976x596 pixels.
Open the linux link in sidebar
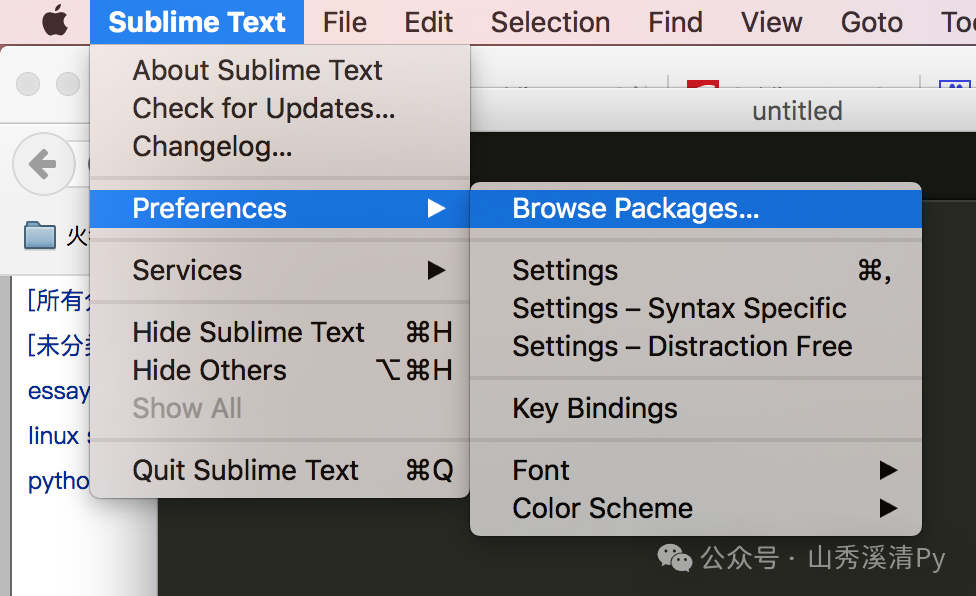(54, 435)
